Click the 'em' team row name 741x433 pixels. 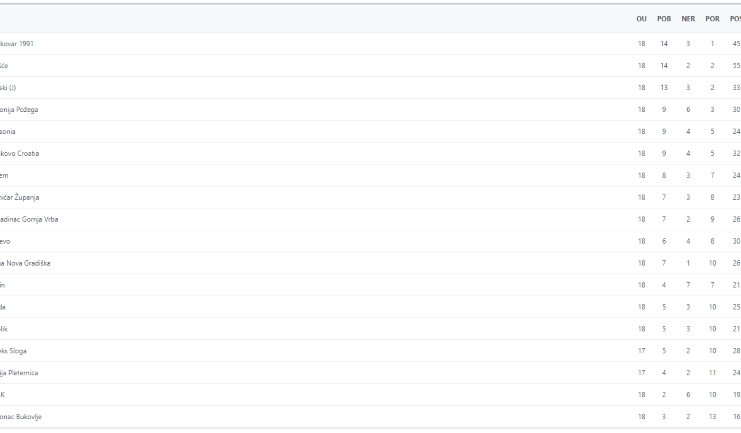click(4, 175)
